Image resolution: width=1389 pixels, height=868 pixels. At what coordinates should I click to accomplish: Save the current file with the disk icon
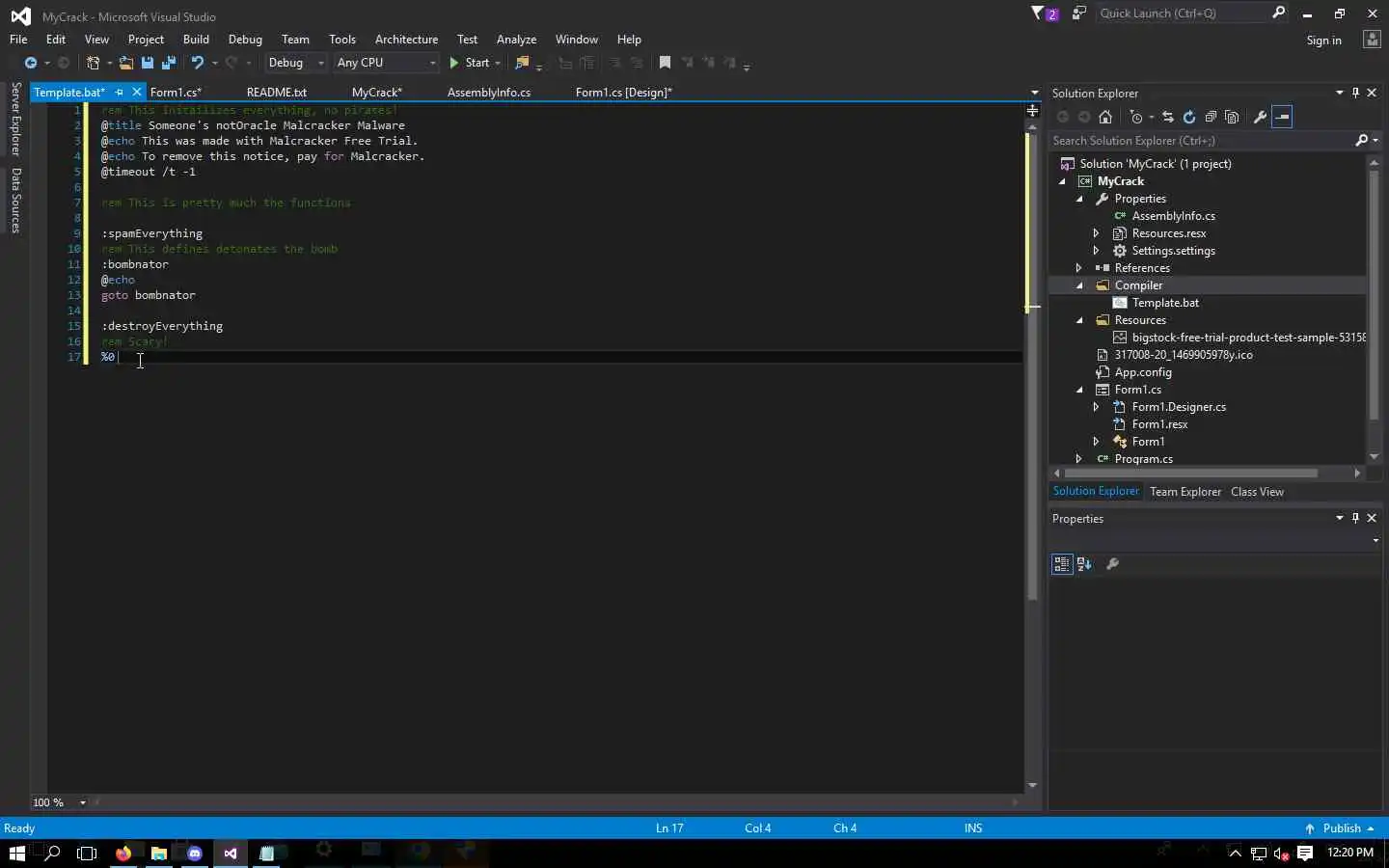(148, 63)
